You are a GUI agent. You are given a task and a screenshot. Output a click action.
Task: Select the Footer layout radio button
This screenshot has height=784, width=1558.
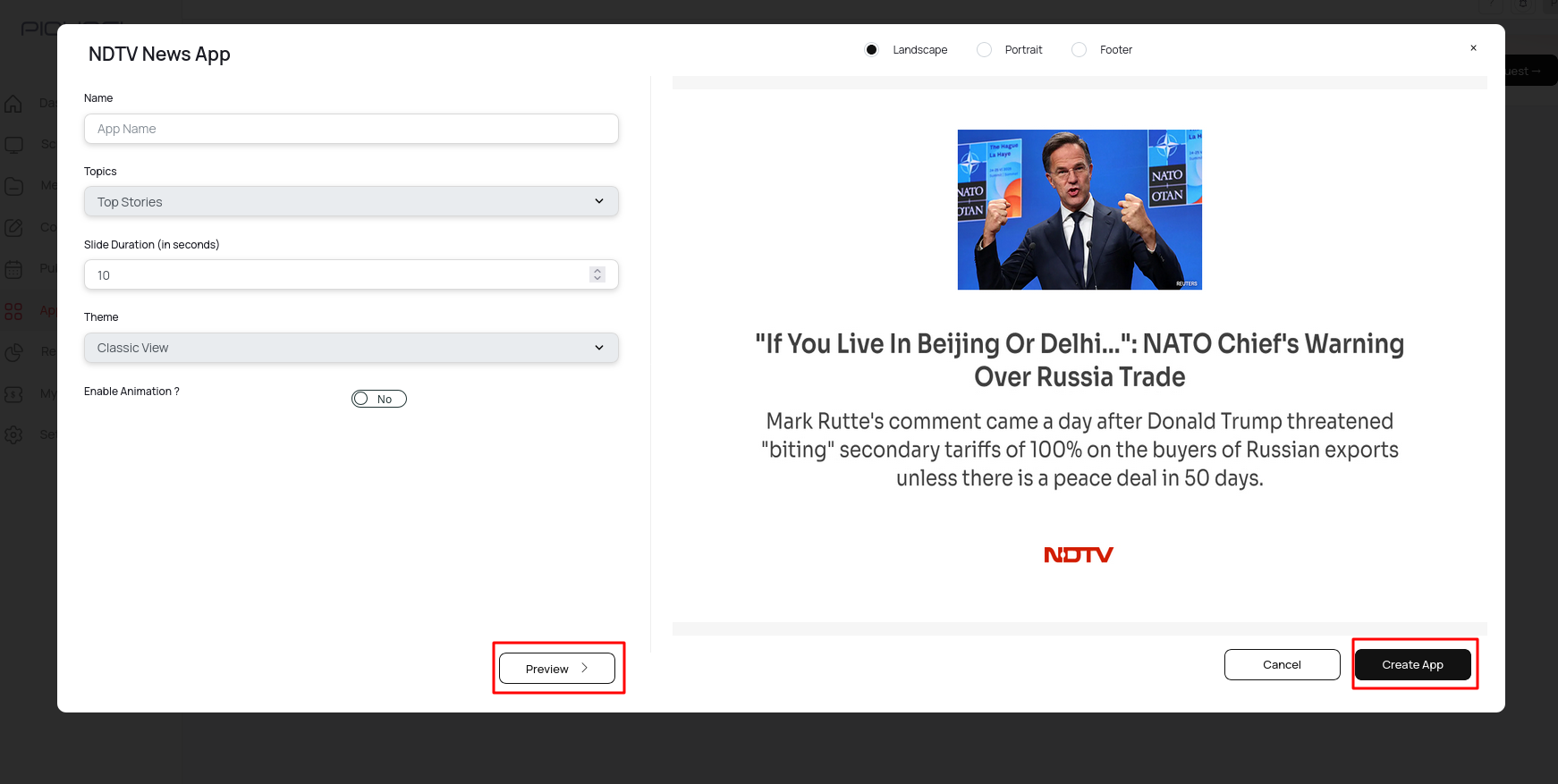1080,50
